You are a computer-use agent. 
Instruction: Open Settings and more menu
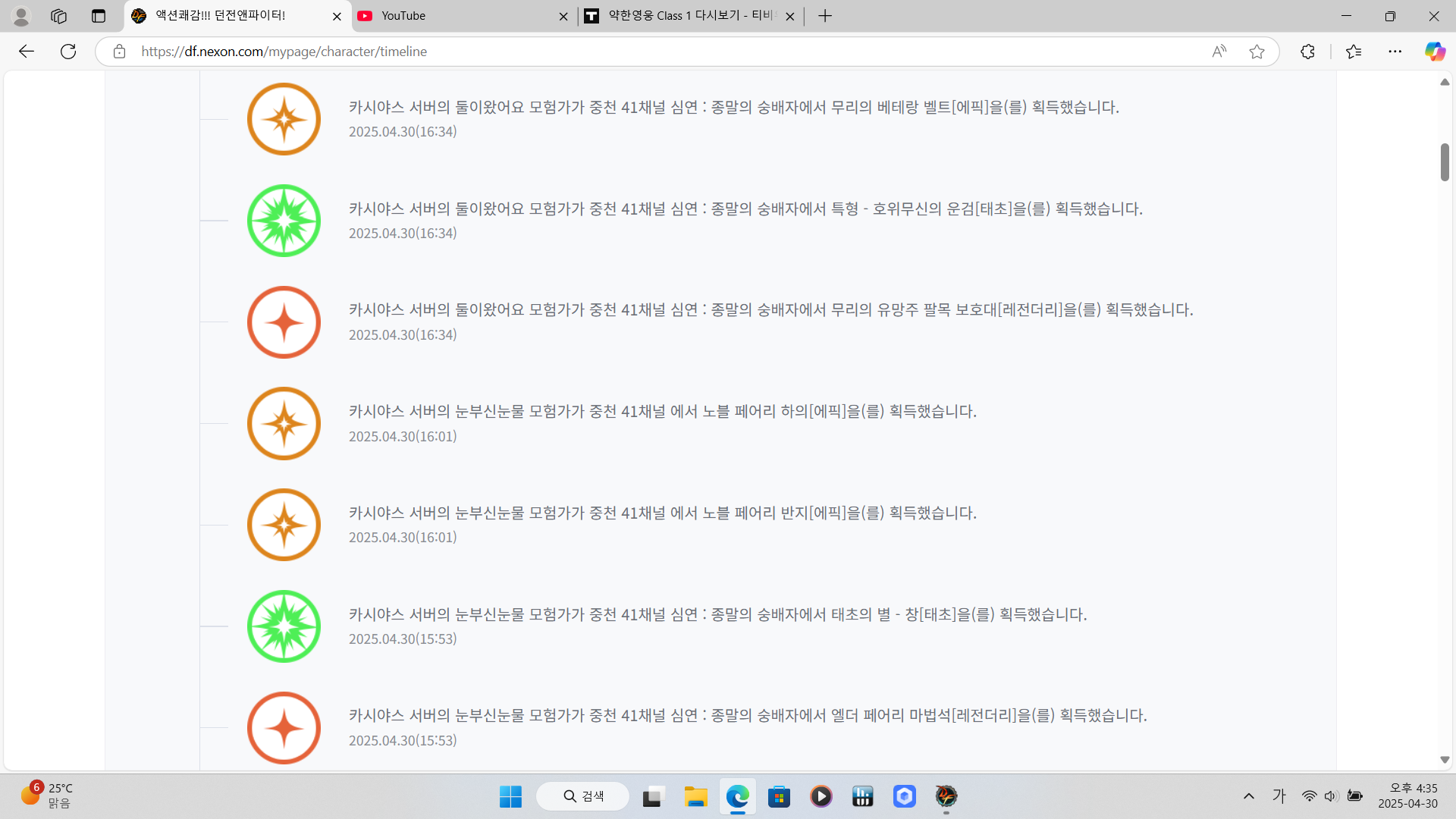point(1395,52)
